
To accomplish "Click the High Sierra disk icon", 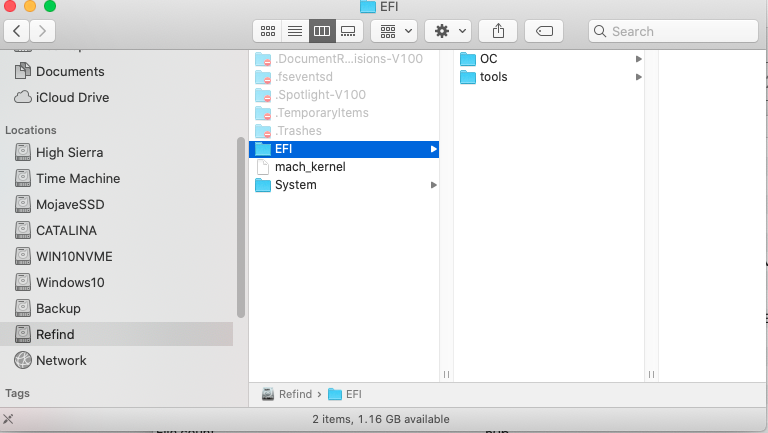I will (23, 152).
